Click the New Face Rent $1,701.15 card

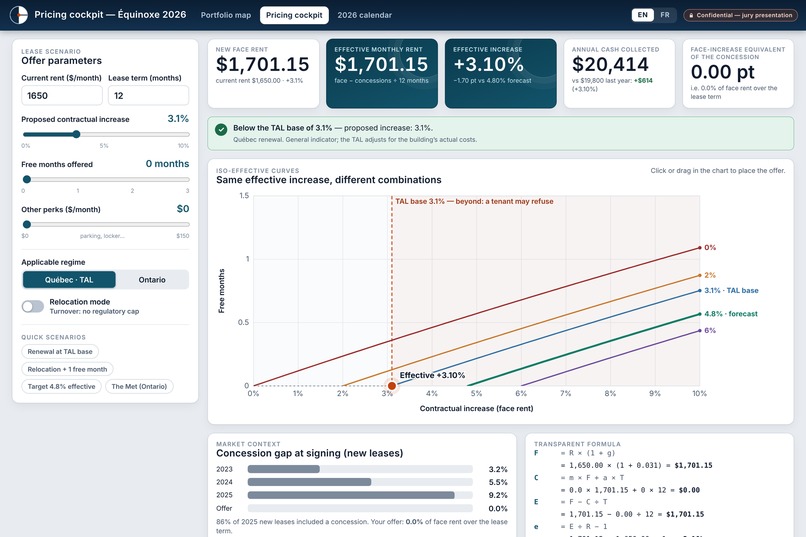click(263, 73)
